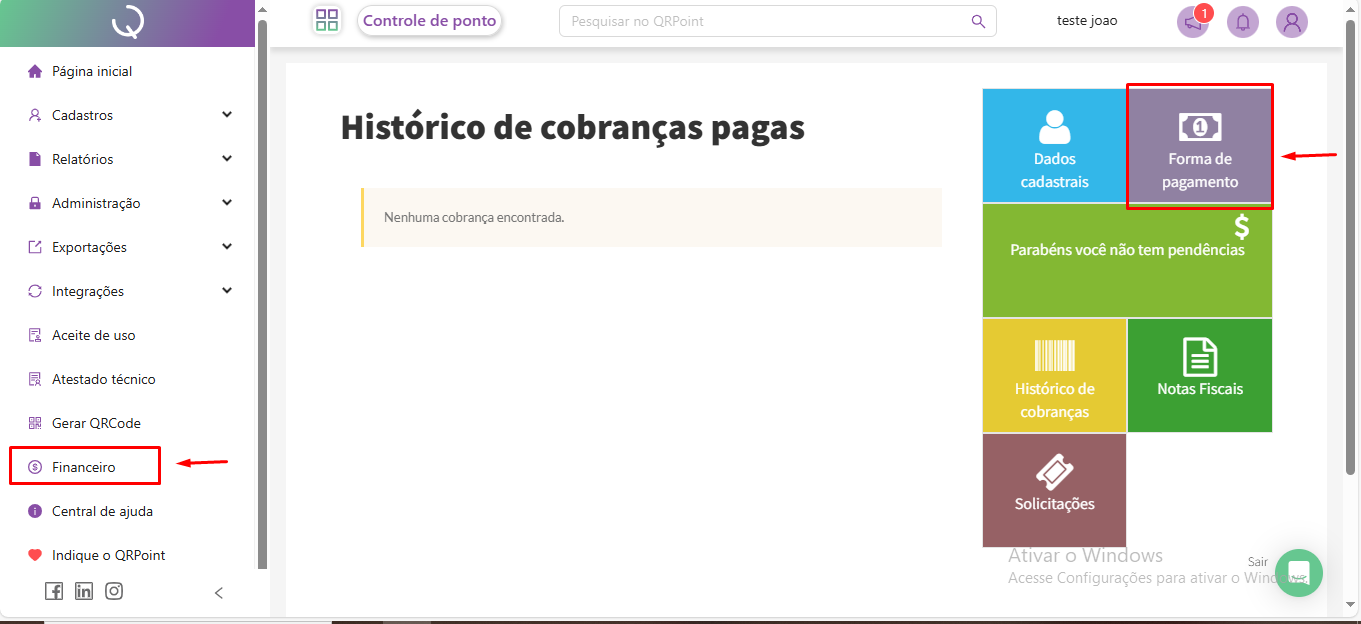The image size is (1361, 624).
Task: Open the user profile avatar
Action: click(1292, 22)
